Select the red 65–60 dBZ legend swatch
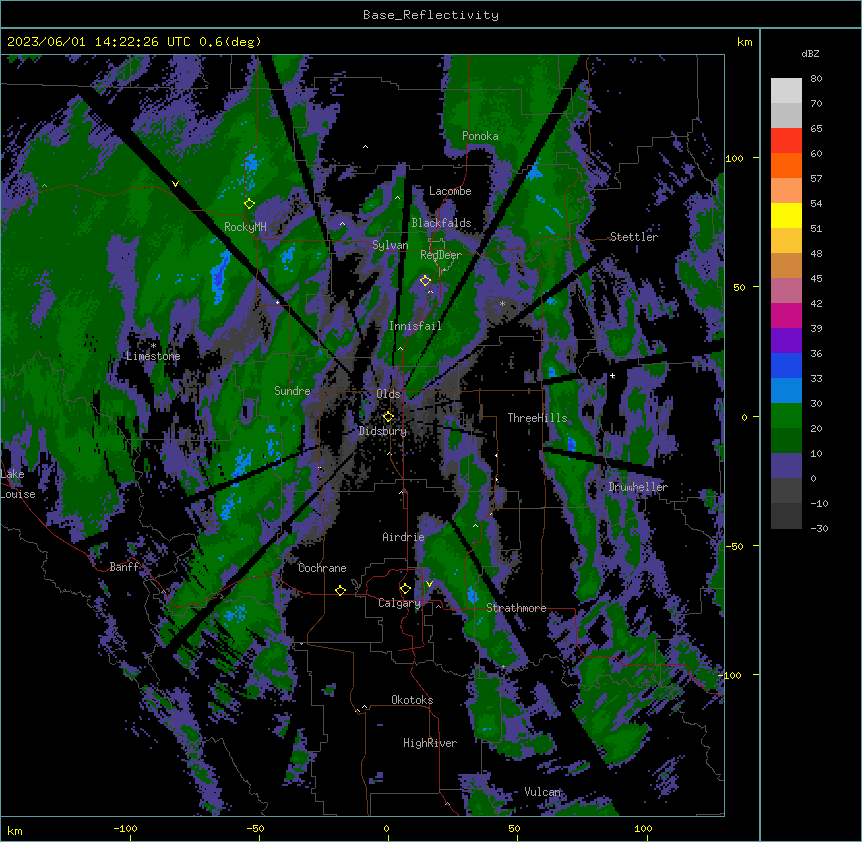 pos(786,141)
